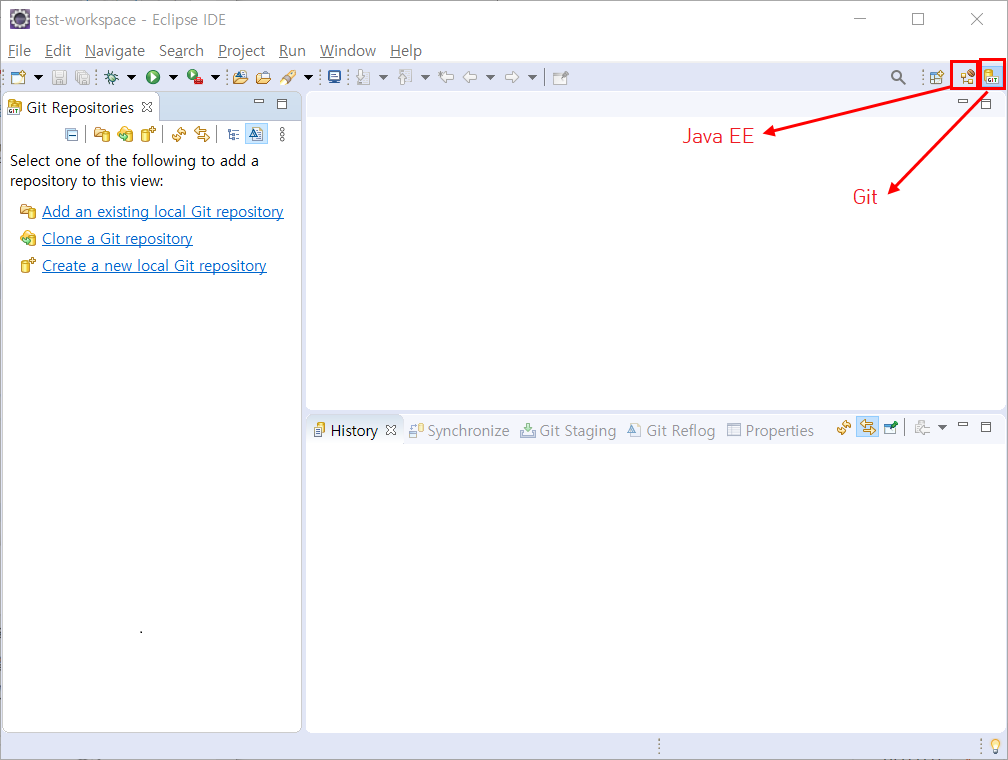Click Clone repository toolbar icon
Screen dimensions: 1008x760
(125, 134)
